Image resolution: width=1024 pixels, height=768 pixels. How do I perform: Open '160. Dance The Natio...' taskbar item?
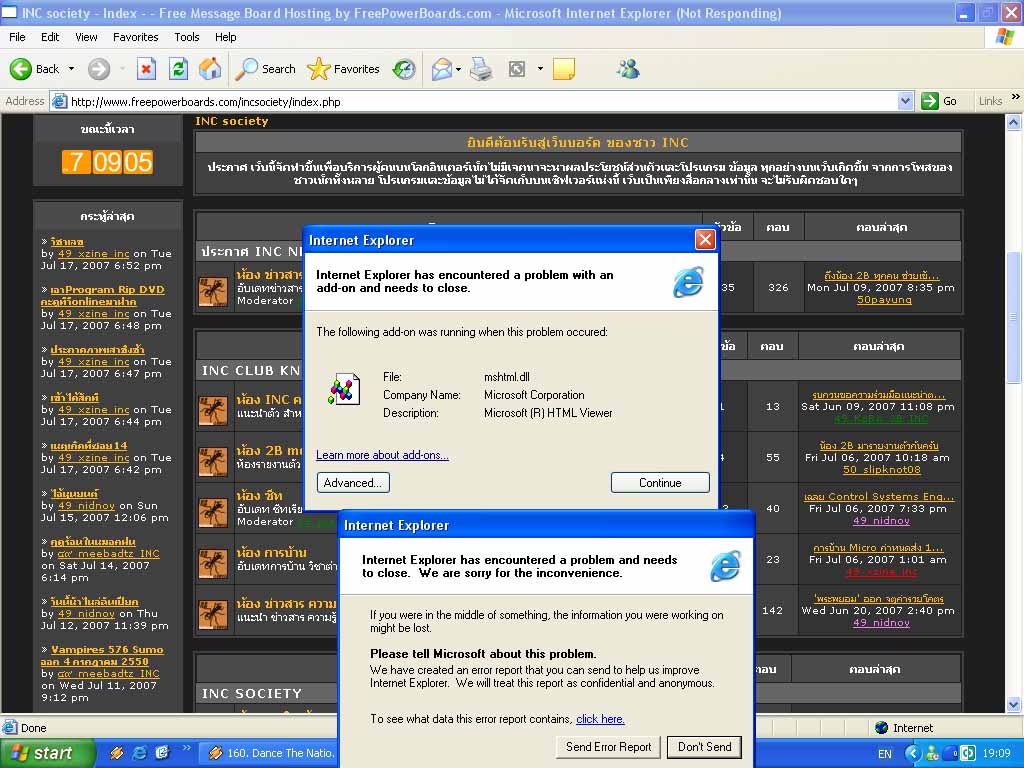[x=268, y=753]
